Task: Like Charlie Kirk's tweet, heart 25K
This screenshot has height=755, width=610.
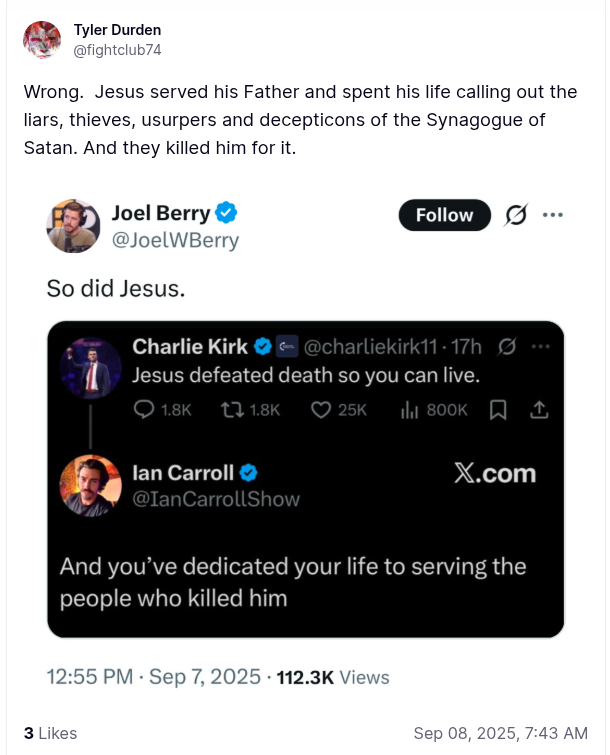Action: pos(321,410)
